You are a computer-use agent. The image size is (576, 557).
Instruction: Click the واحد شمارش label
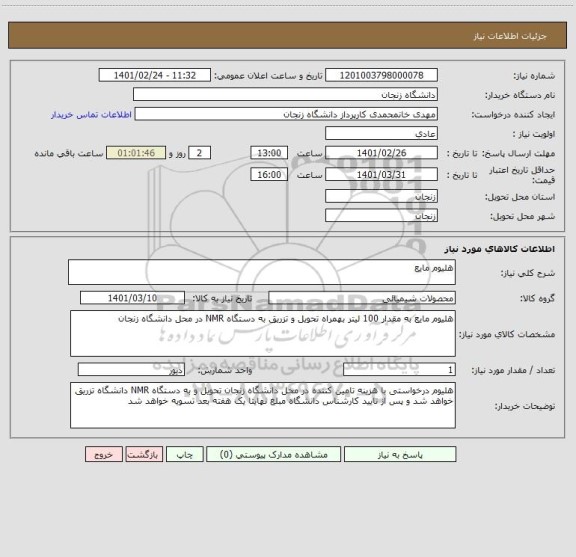coord(225,370)
